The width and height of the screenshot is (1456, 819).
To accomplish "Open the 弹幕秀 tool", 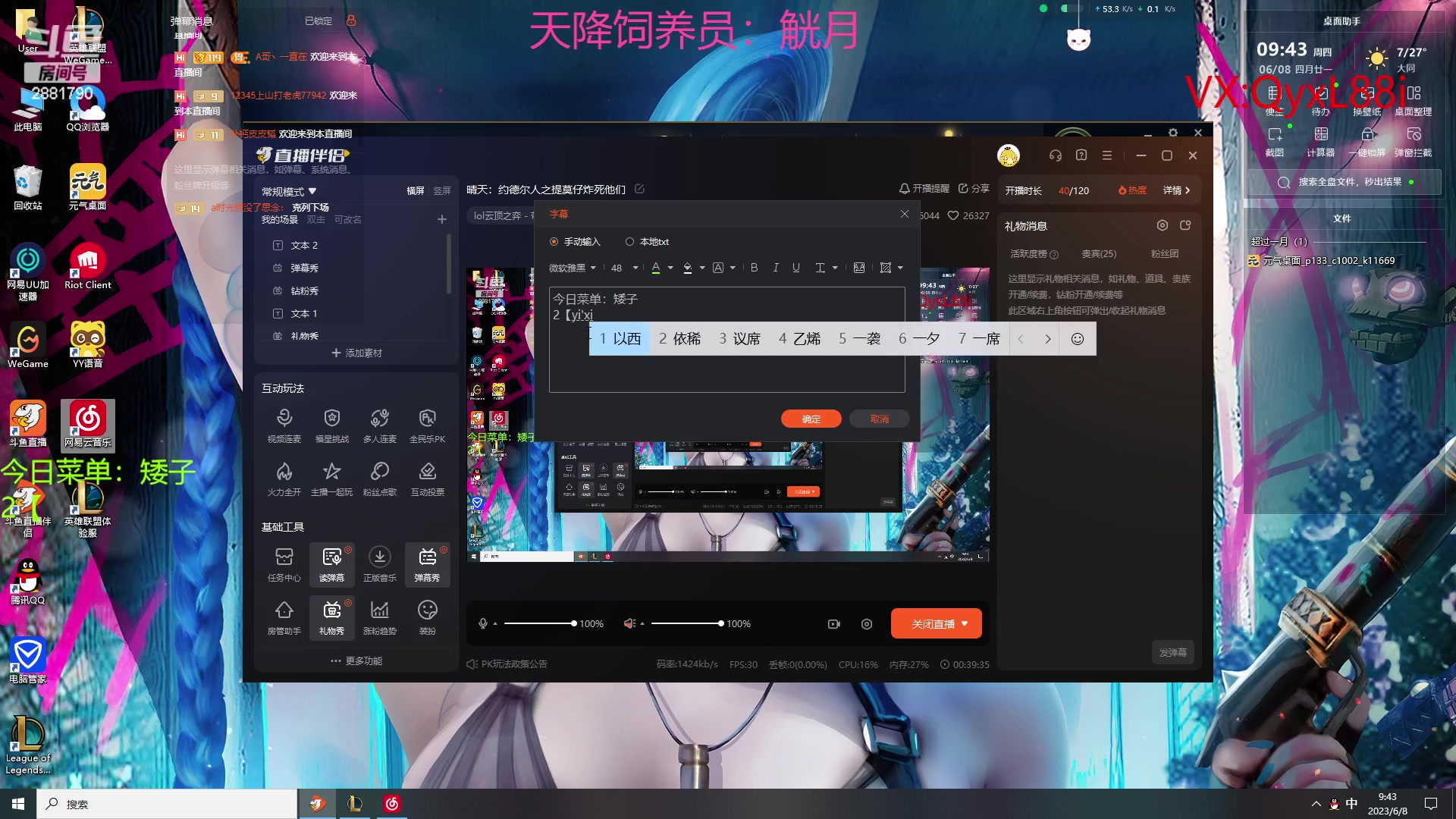I will coord(427,565).
